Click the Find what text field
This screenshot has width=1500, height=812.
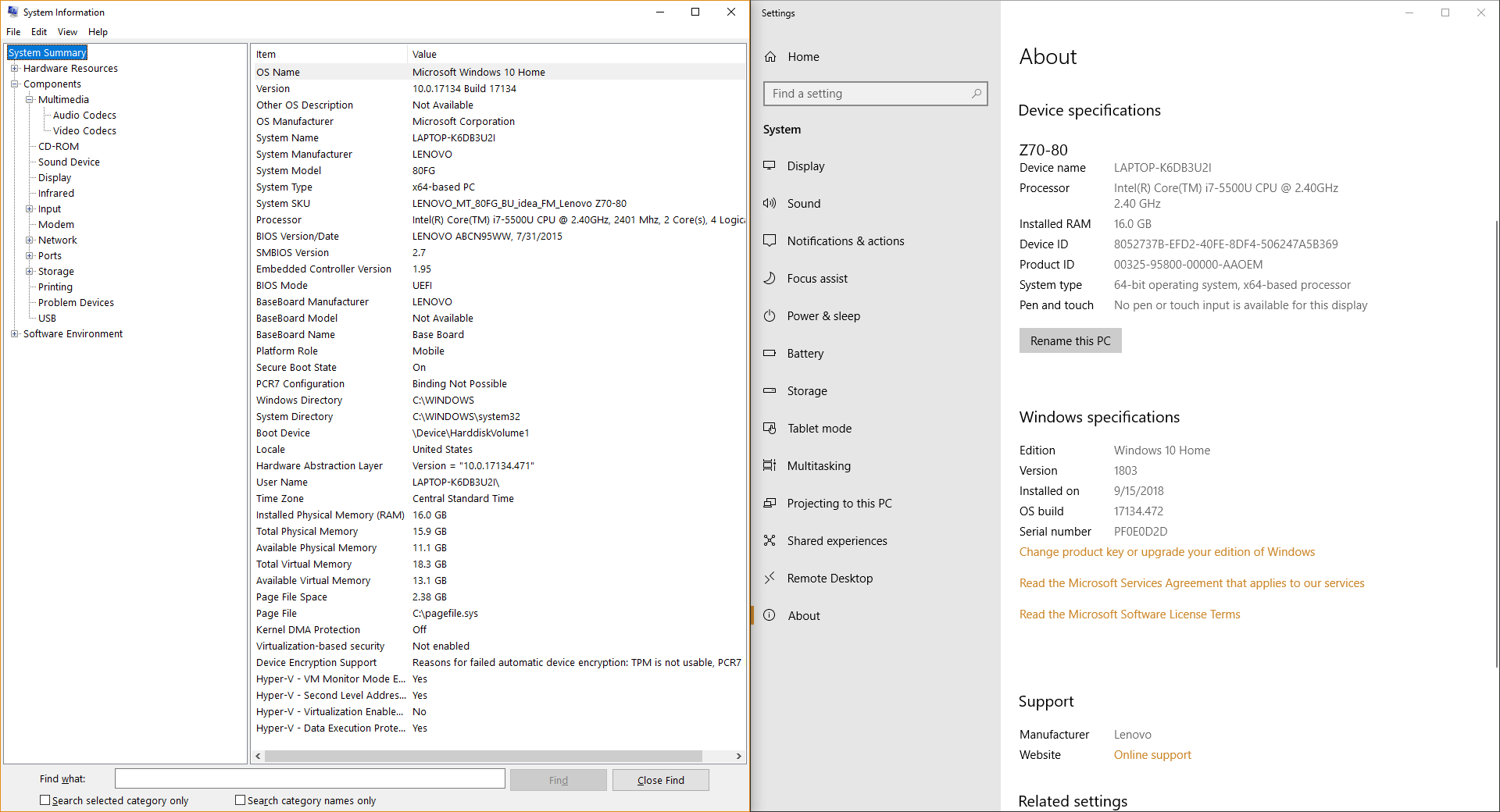pos(309,778)
